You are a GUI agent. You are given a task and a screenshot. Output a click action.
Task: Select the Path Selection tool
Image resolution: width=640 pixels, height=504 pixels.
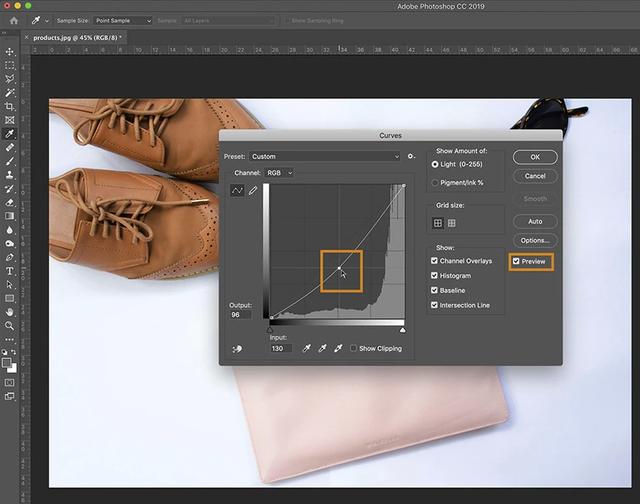pyautogui.click(x=9, y=285)
